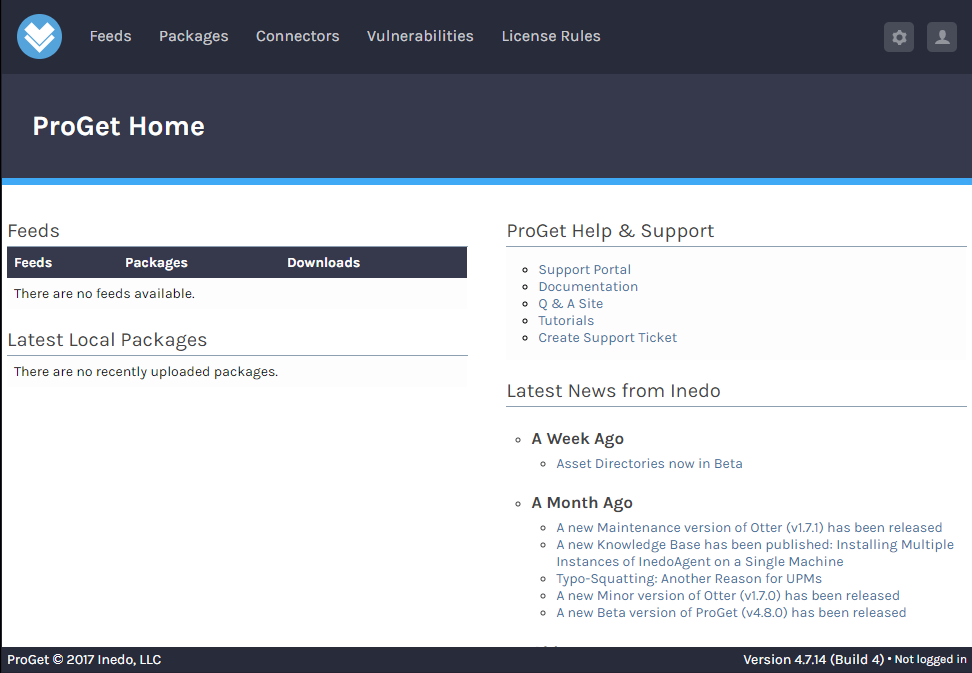Select Vulnerabilities in the top navigation
972x673 pixels.
pyautogui.click(x=420, y=36)
